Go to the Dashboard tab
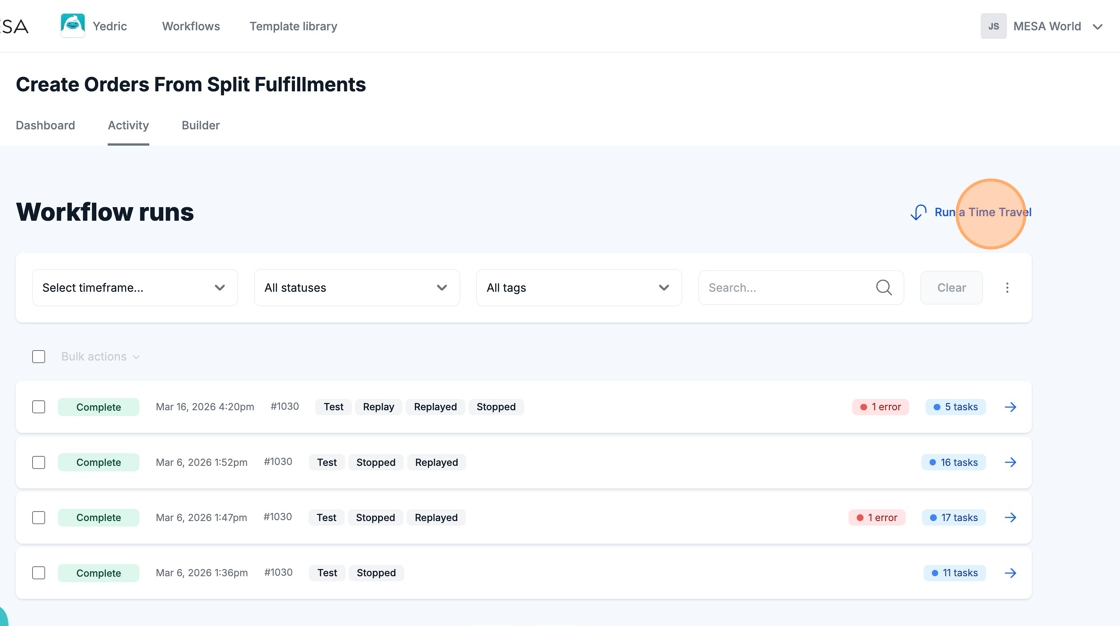 [x=45, y=126]
